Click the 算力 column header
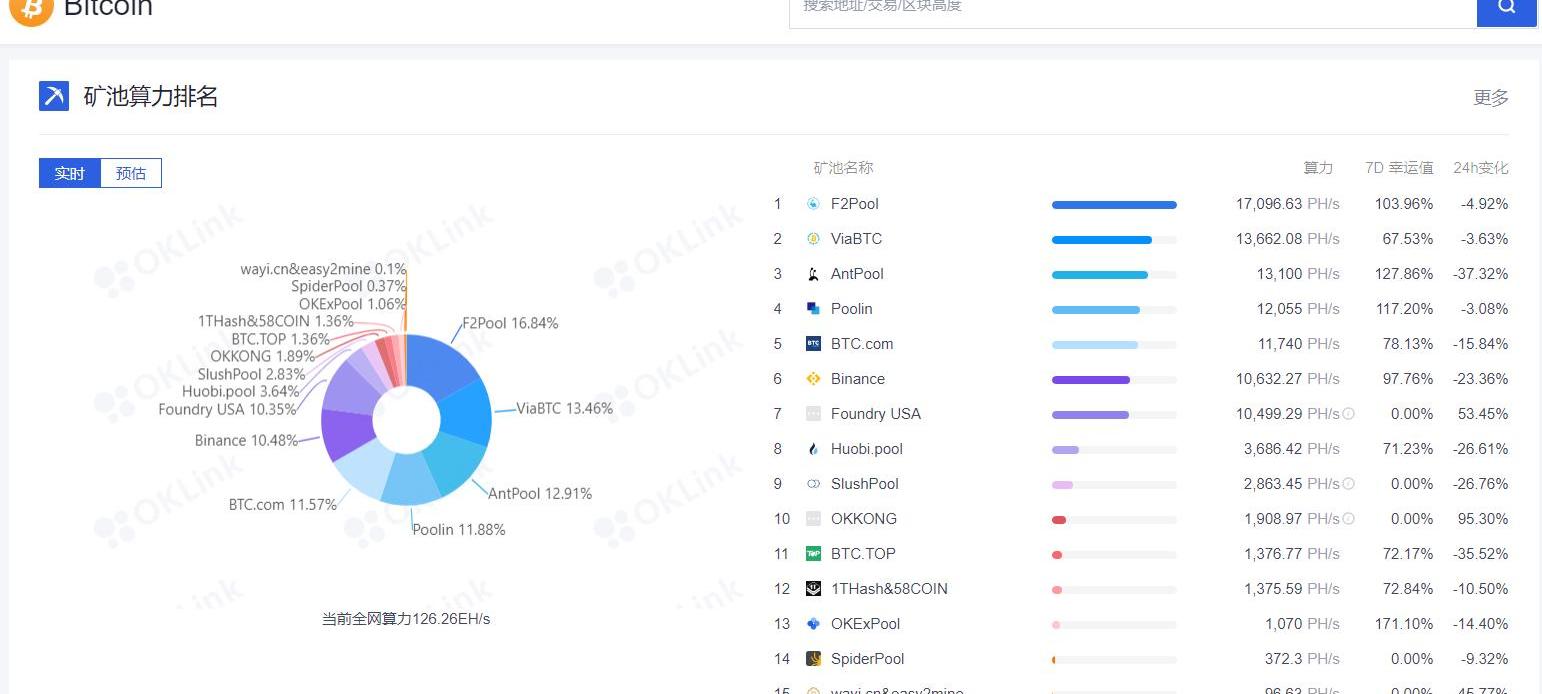 [1318, 168]
